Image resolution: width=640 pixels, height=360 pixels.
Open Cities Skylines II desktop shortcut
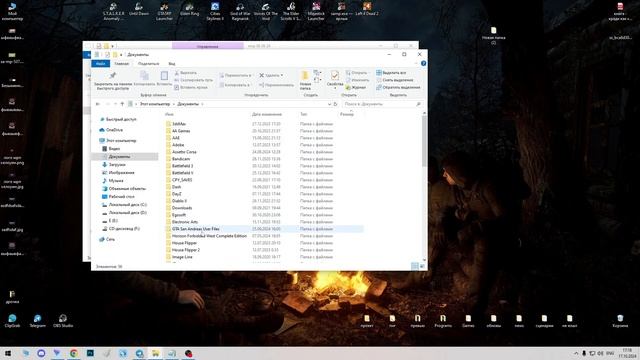click(215, 11)
